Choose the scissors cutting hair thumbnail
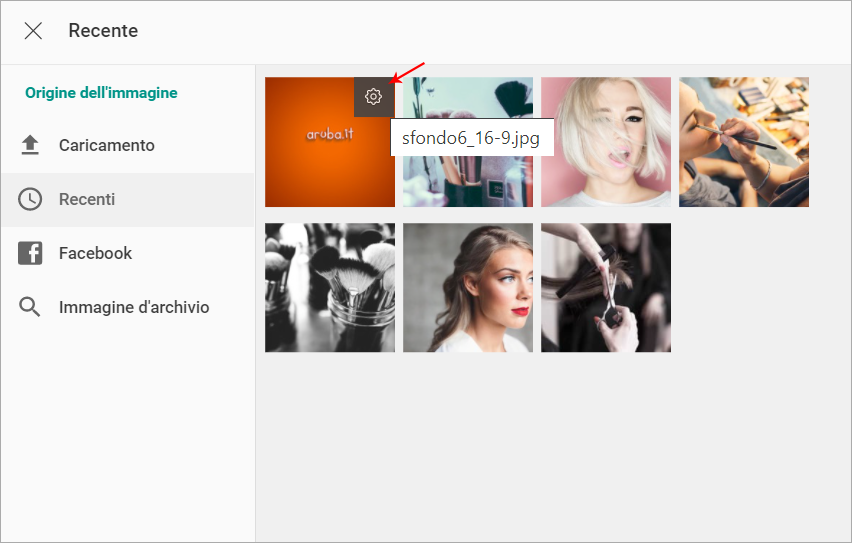Viewport: 852px width, 543px height. click(x=606, y=288)
